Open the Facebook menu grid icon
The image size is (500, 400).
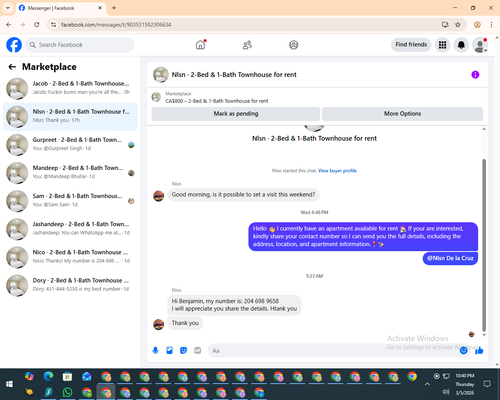pos(442,45)
